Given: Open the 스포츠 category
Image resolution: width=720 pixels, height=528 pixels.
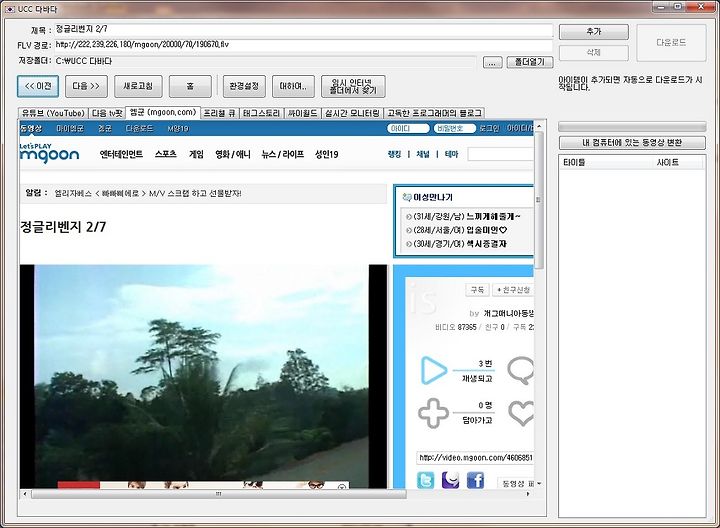Looking at the screenshot, I should [x=166, y=154].
